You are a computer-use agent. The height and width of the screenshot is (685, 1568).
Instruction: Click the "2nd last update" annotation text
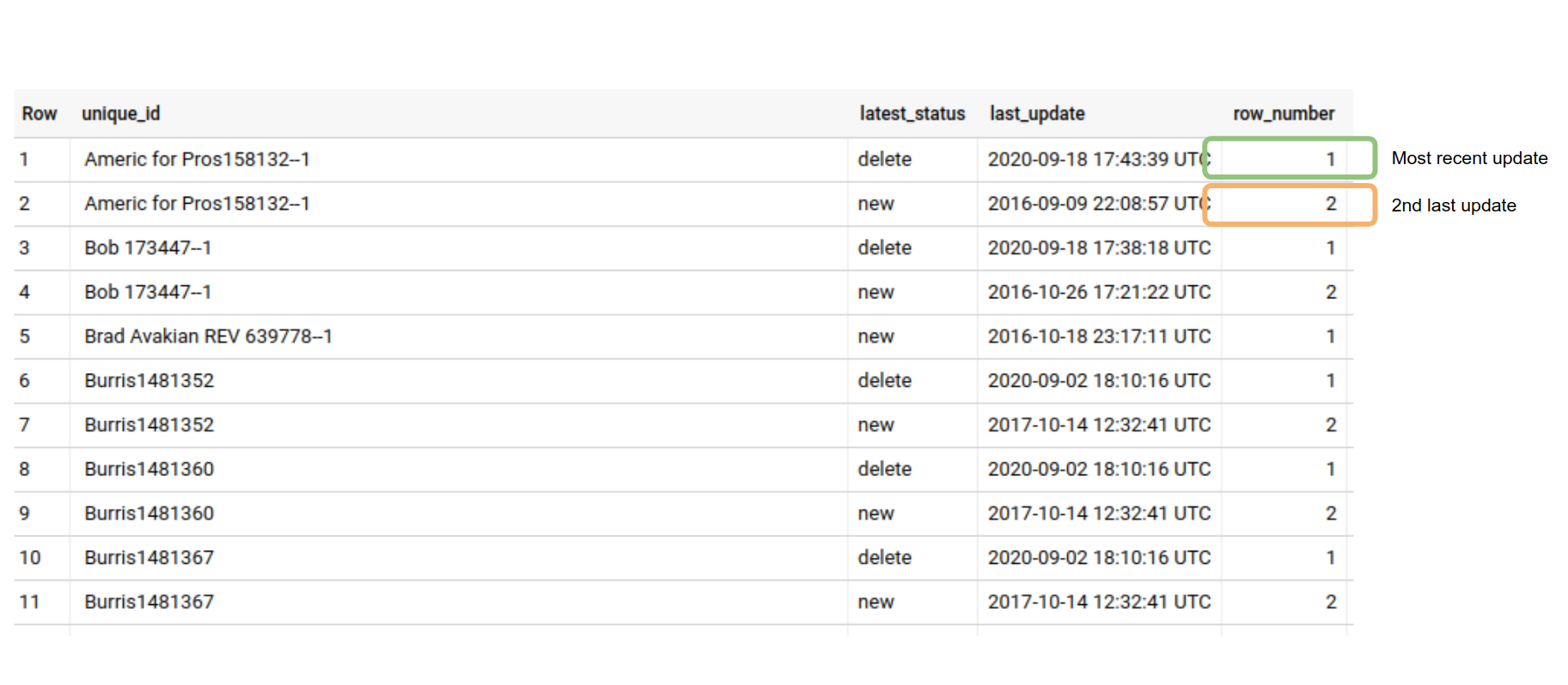[1453, 205]
